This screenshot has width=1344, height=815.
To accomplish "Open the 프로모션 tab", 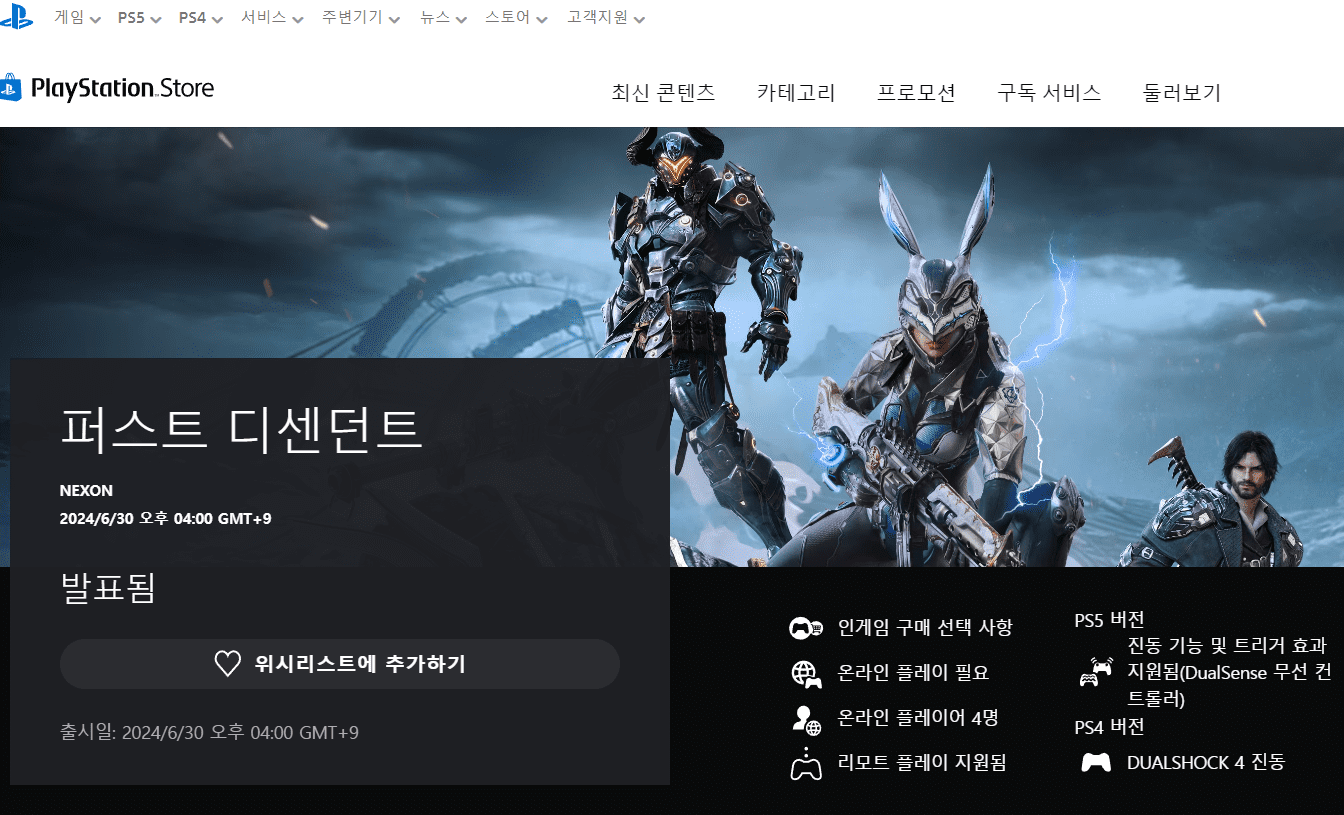I will (x=916, y=93).
